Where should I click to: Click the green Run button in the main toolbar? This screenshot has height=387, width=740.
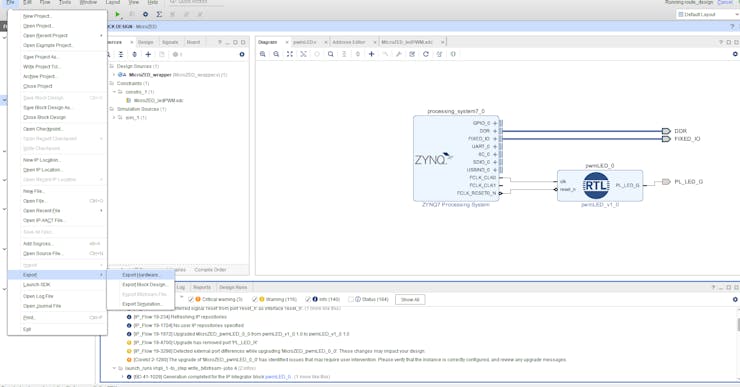[118, 14]
